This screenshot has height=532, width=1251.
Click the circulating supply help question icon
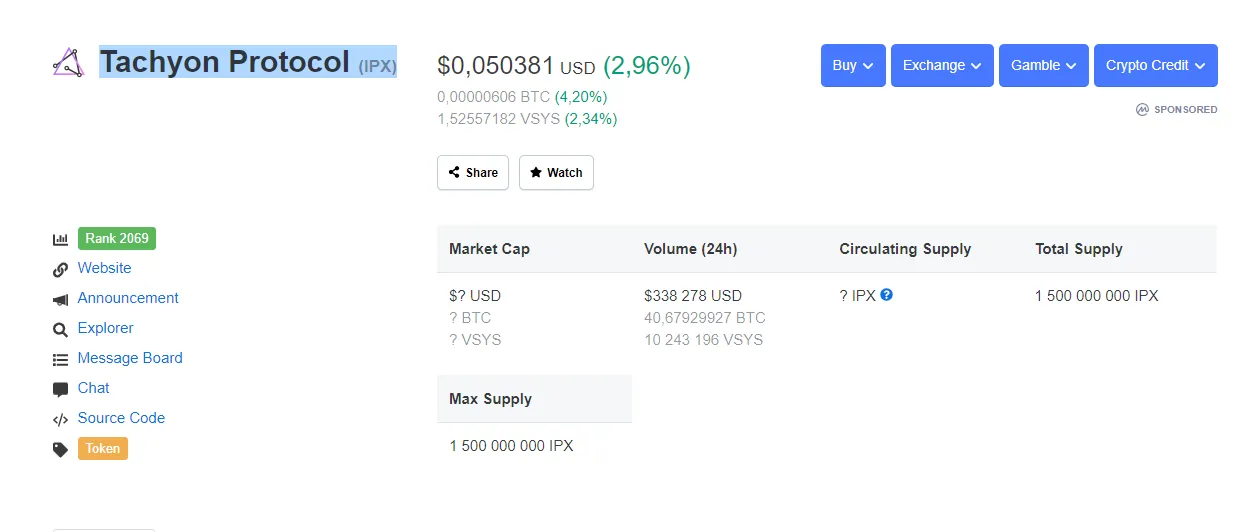click(x=886, y=295)
